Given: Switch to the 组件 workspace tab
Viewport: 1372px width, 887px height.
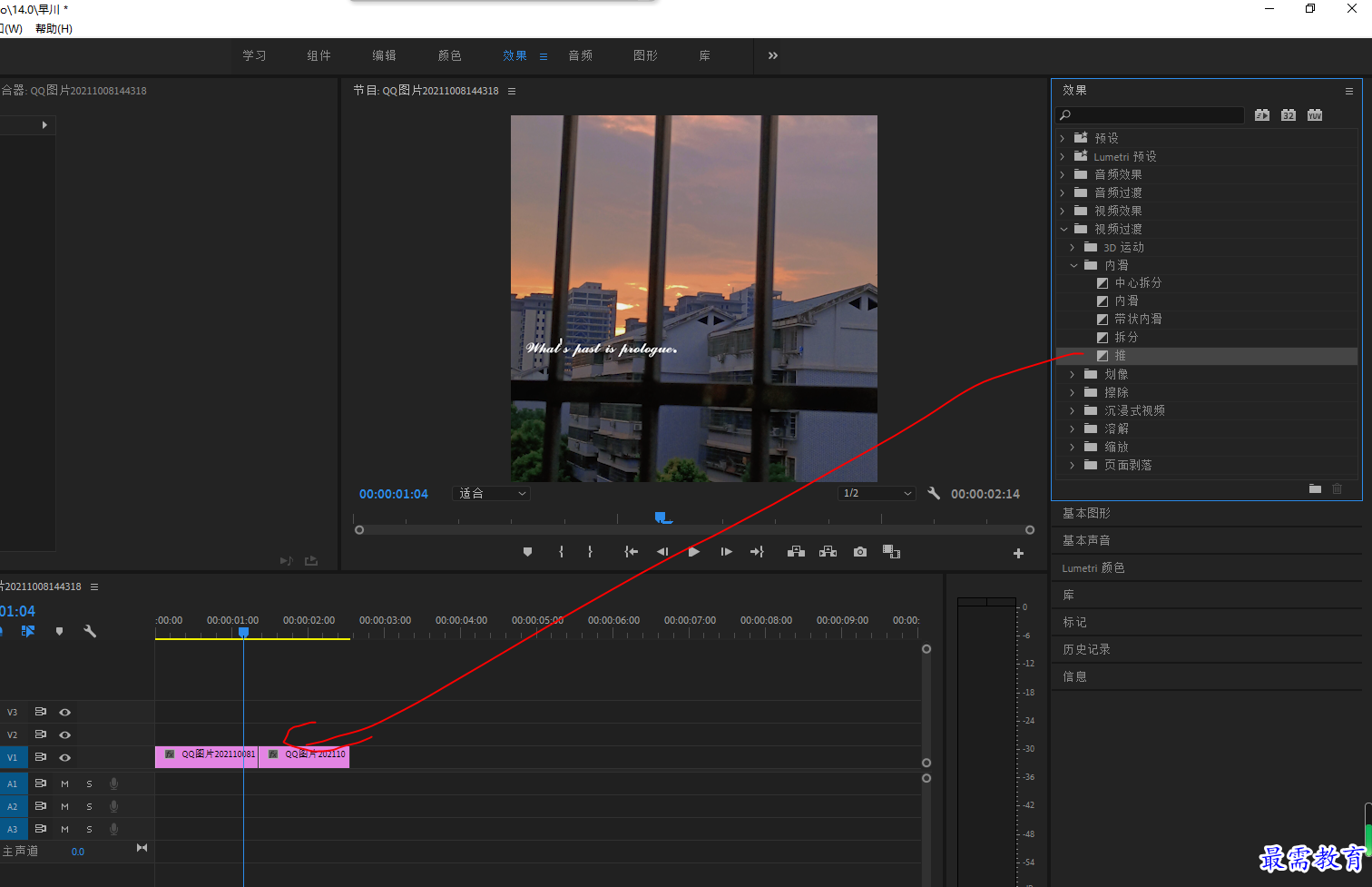Looking at the screenshot, I should [318, 55].
